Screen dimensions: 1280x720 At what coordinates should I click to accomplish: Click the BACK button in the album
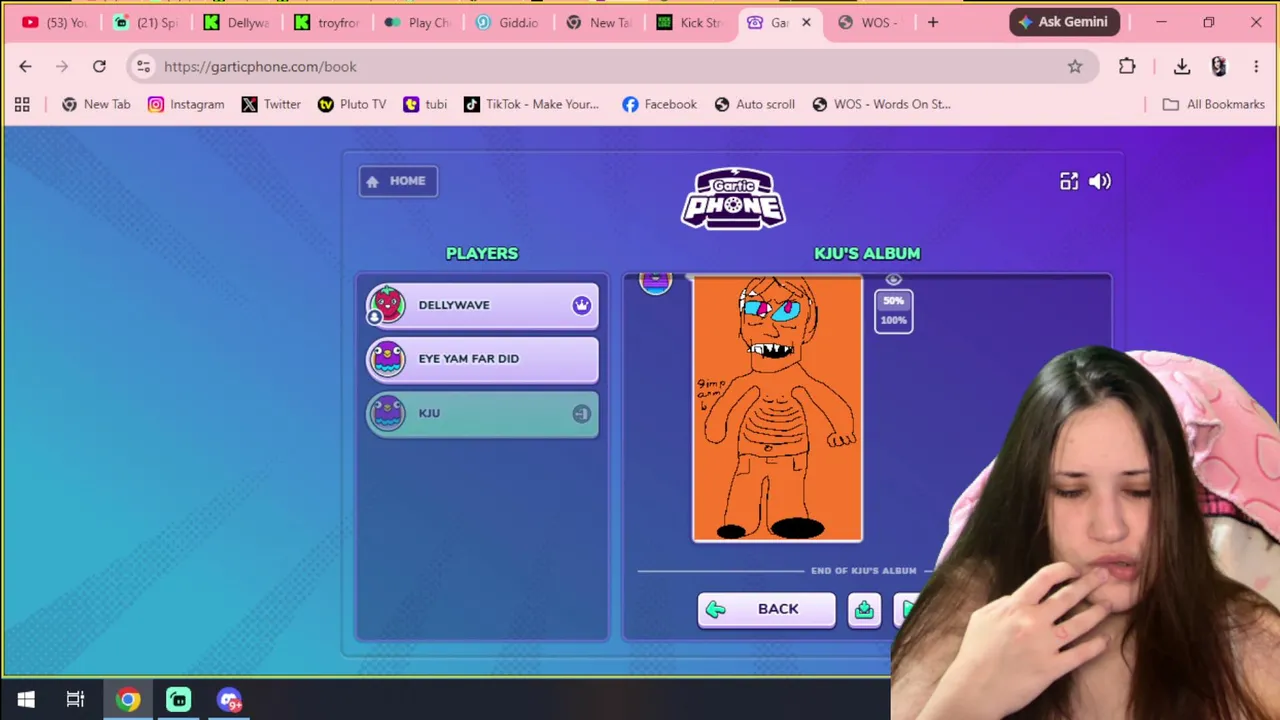click(766, 609)
